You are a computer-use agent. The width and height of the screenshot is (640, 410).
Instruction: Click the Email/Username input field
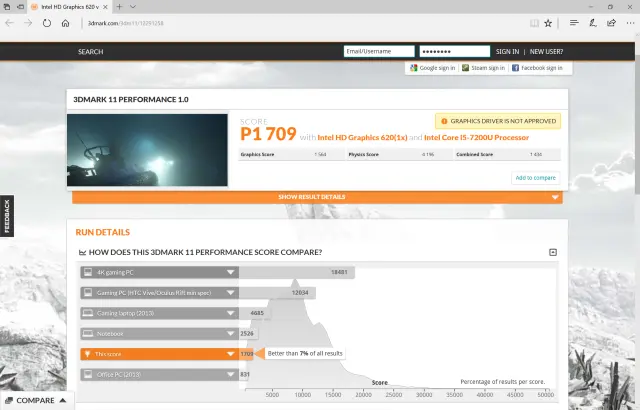click(378, 51)
